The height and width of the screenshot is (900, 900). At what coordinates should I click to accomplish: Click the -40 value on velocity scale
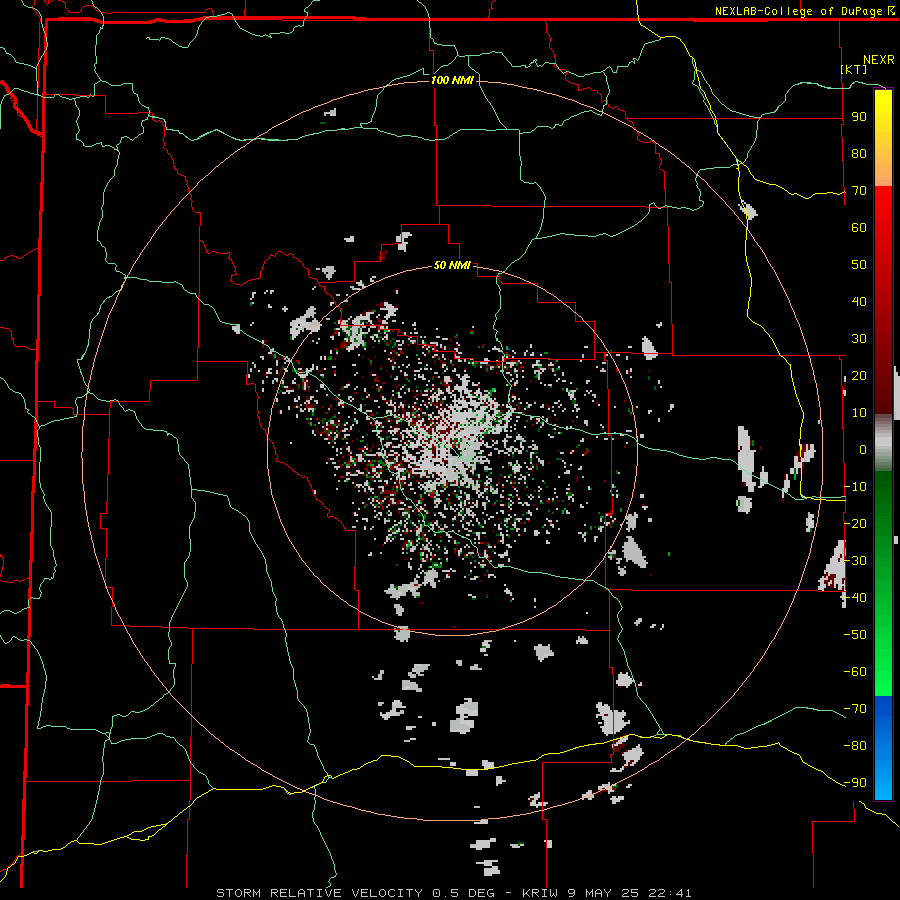pos(855,598)
